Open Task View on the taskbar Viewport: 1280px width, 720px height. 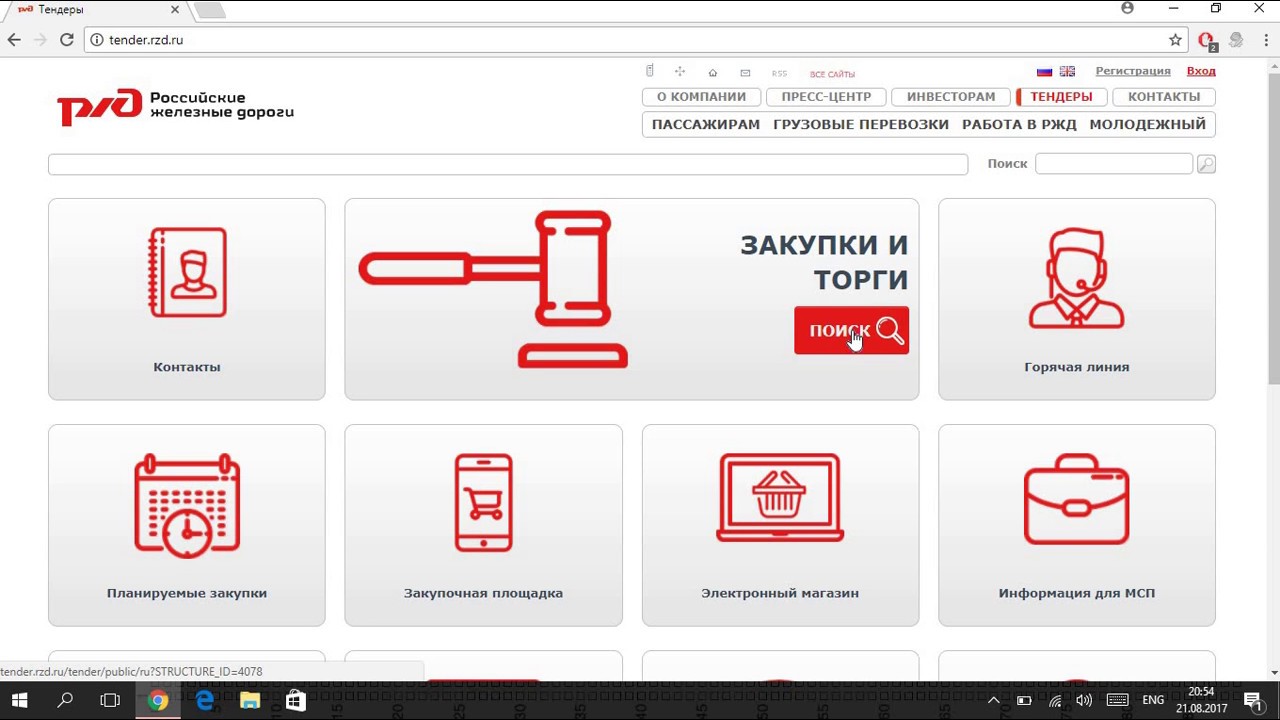point(110,701)
